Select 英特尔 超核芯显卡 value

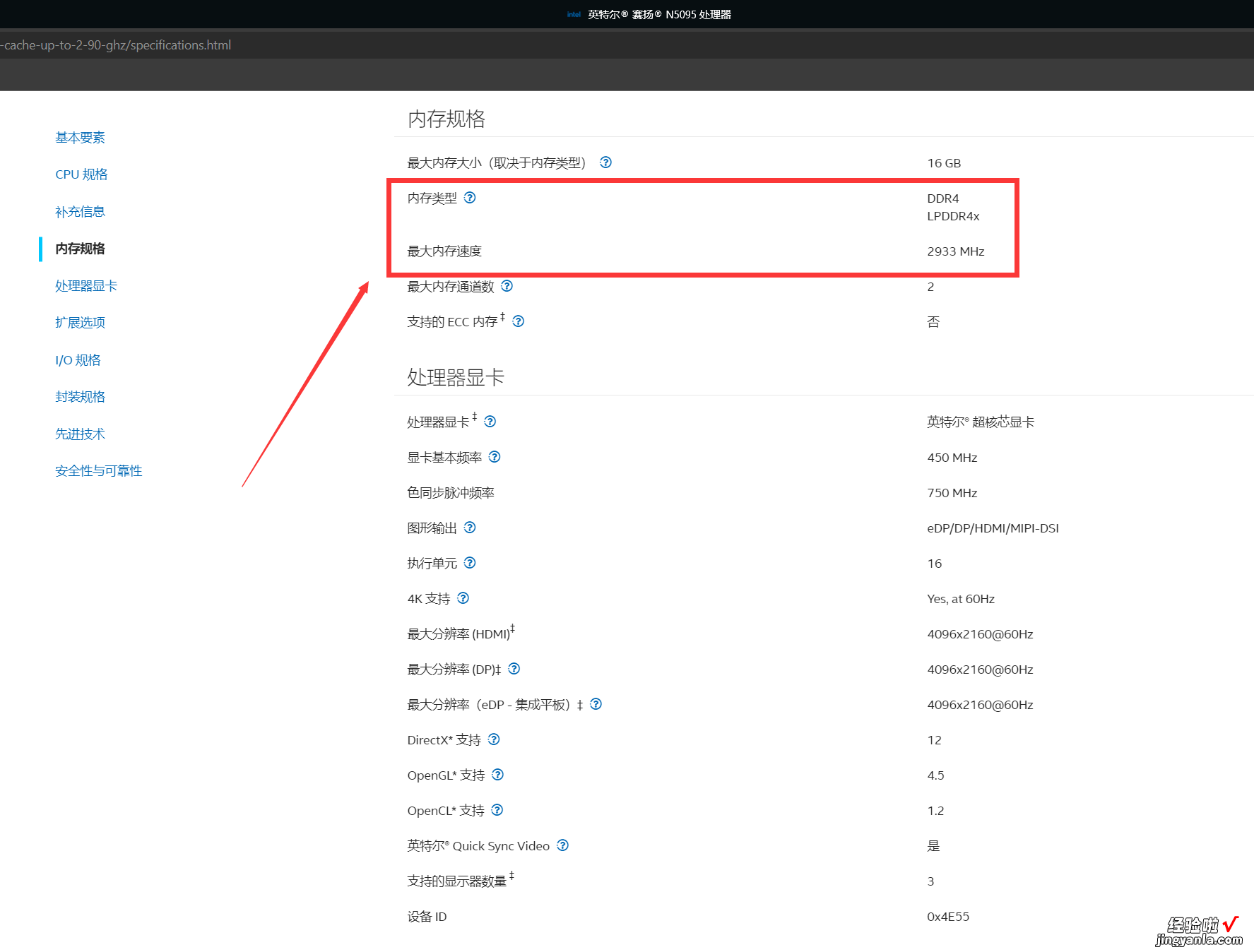[x=981, y=422]
